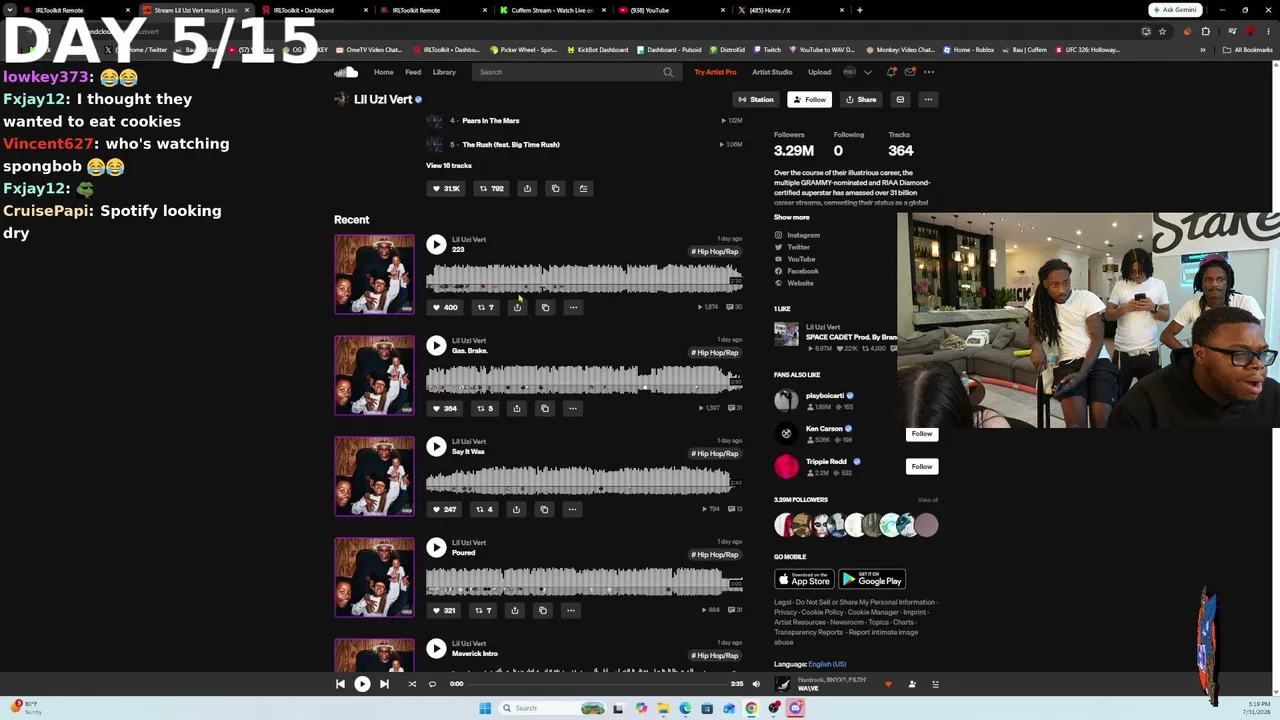Follow Trippie Redd
Image resolution: width=1280 pixels, height=720 pixels.
[x=922, y=466]
